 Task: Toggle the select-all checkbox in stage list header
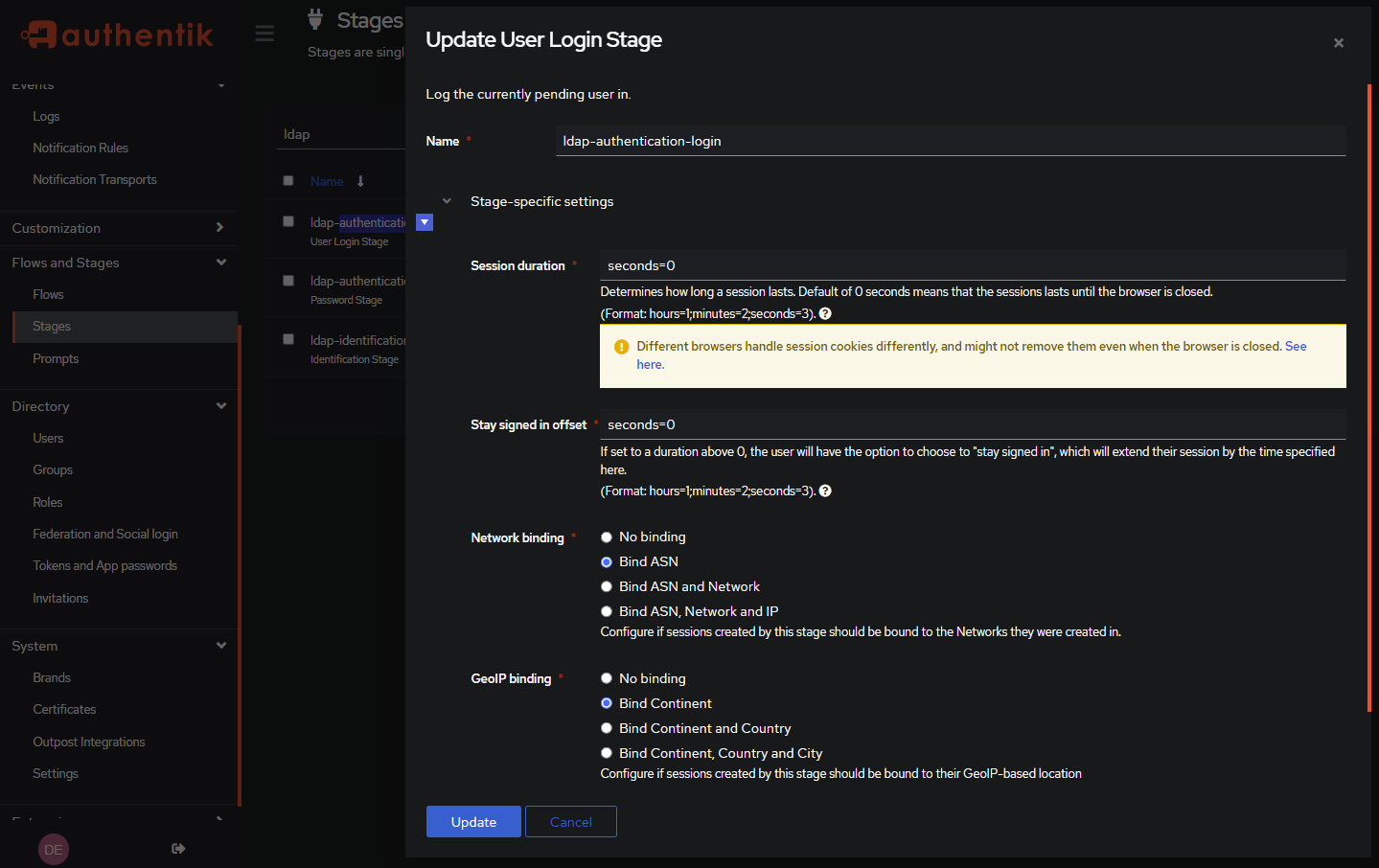pyautogui.click(x=288, y=180)
